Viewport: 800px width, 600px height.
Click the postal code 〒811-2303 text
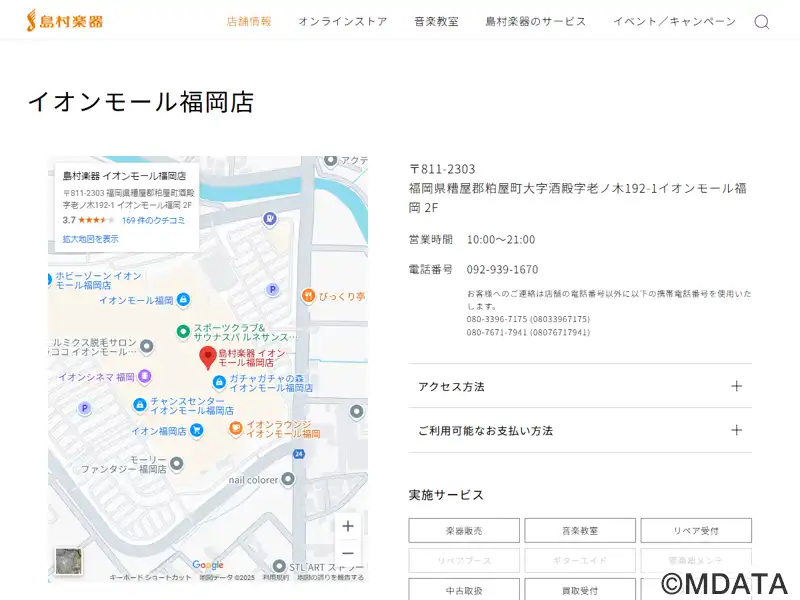pos(442,169)
